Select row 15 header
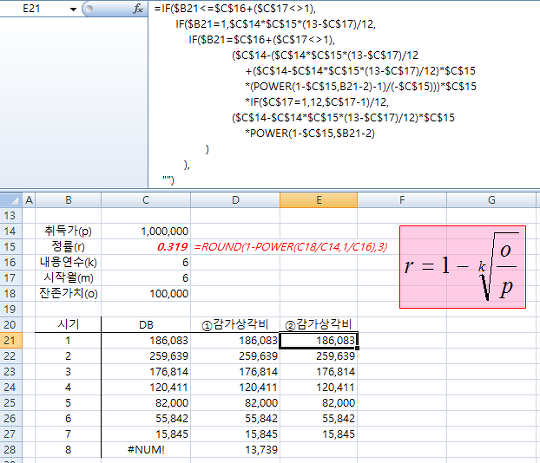The image size is (540, 463). tap(11, 247)
